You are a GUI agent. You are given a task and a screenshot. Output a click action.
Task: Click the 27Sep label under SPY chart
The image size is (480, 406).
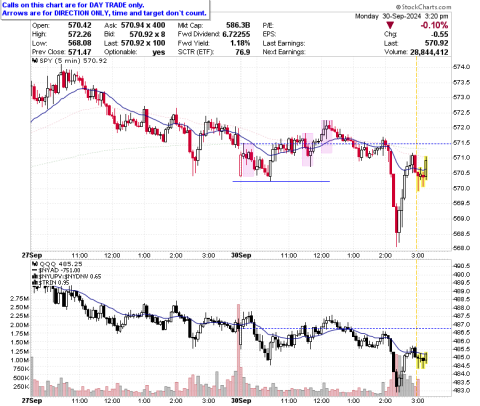[x=32, y=256]
